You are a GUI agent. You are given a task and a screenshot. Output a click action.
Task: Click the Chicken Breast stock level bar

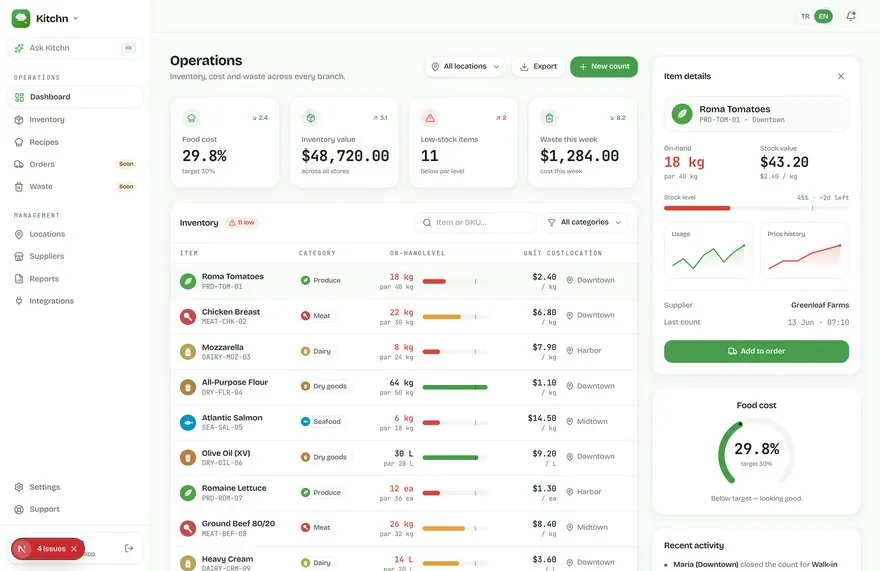[455, 317]
